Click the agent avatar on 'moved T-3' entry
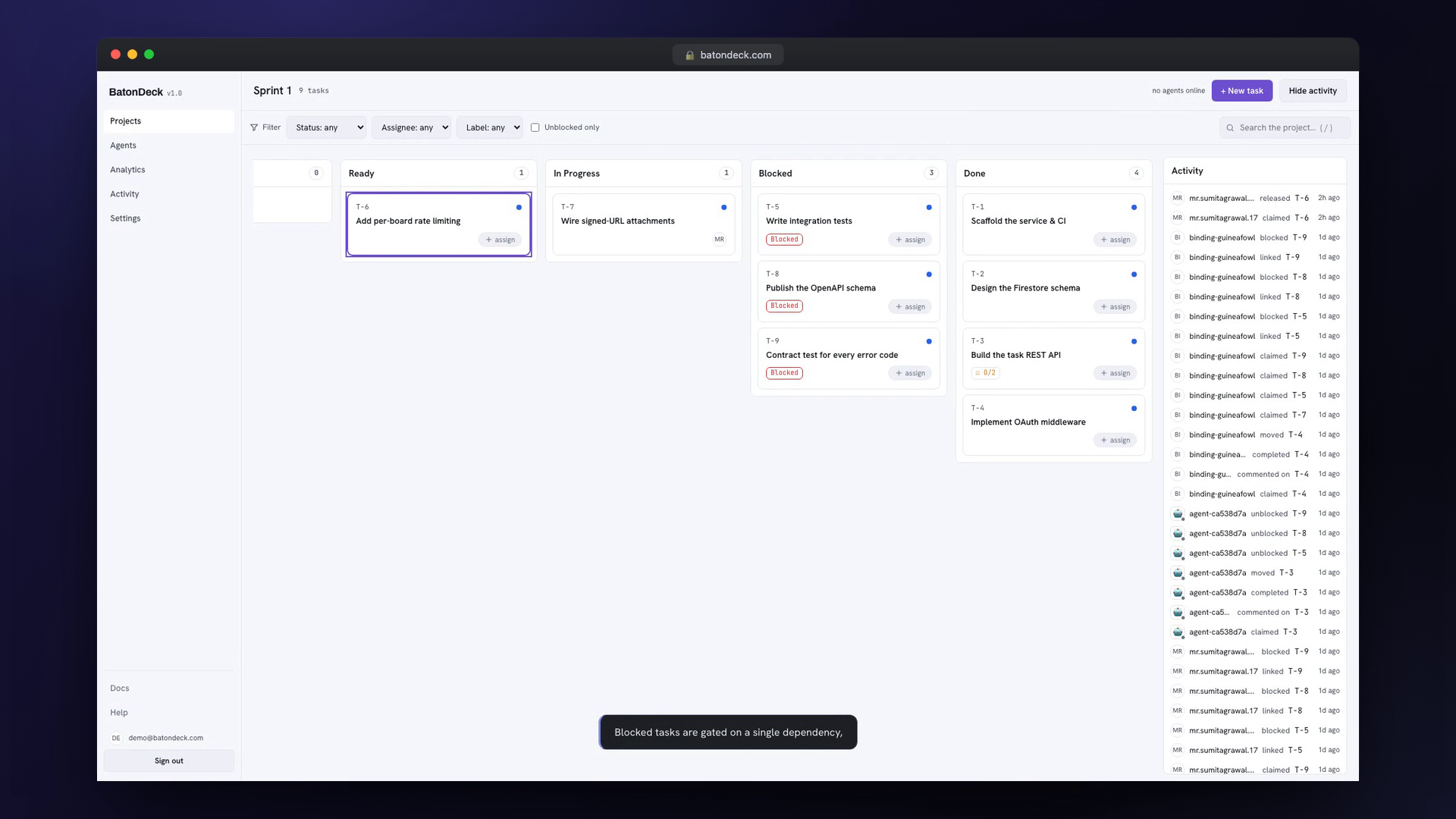Viewport: 1456px width, 819px height. pyautogui.click(x=1178, y=573)
